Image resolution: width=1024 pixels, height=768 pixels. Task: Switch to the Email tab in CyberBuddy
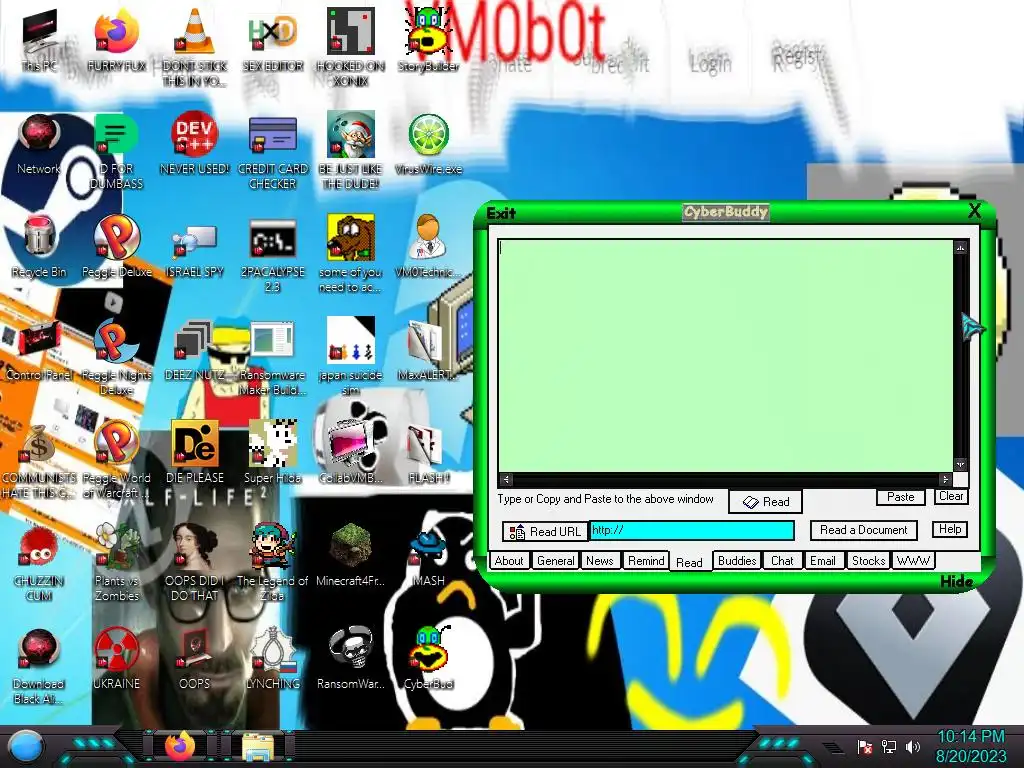coord(822,561)
